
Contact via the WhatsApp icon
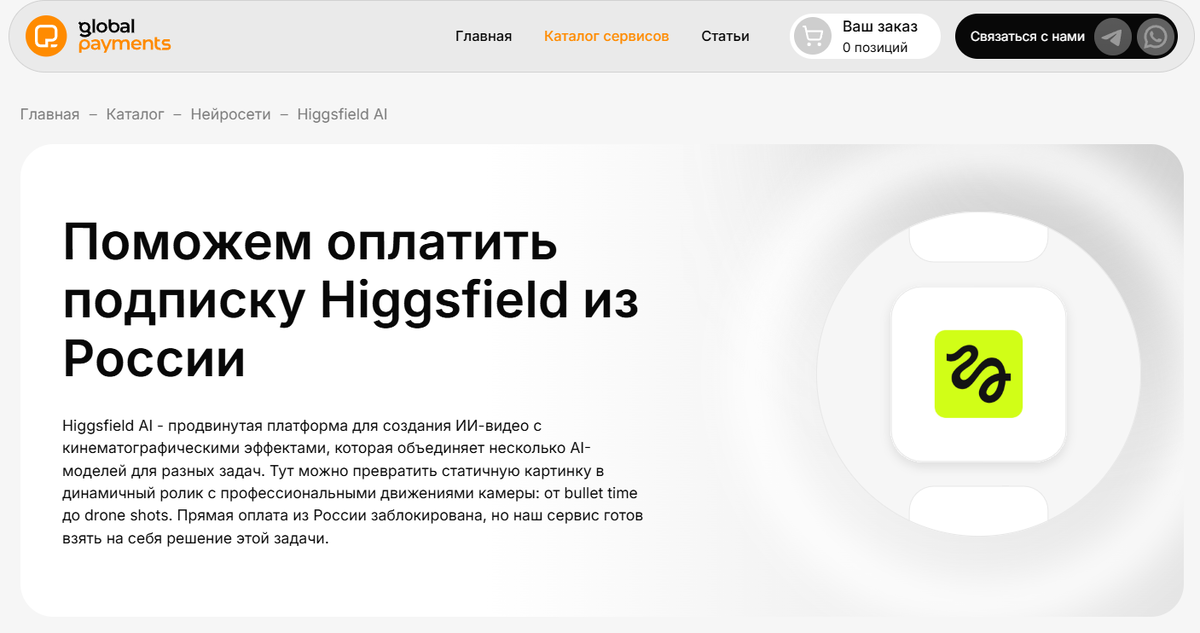[x=1156, y=37]
